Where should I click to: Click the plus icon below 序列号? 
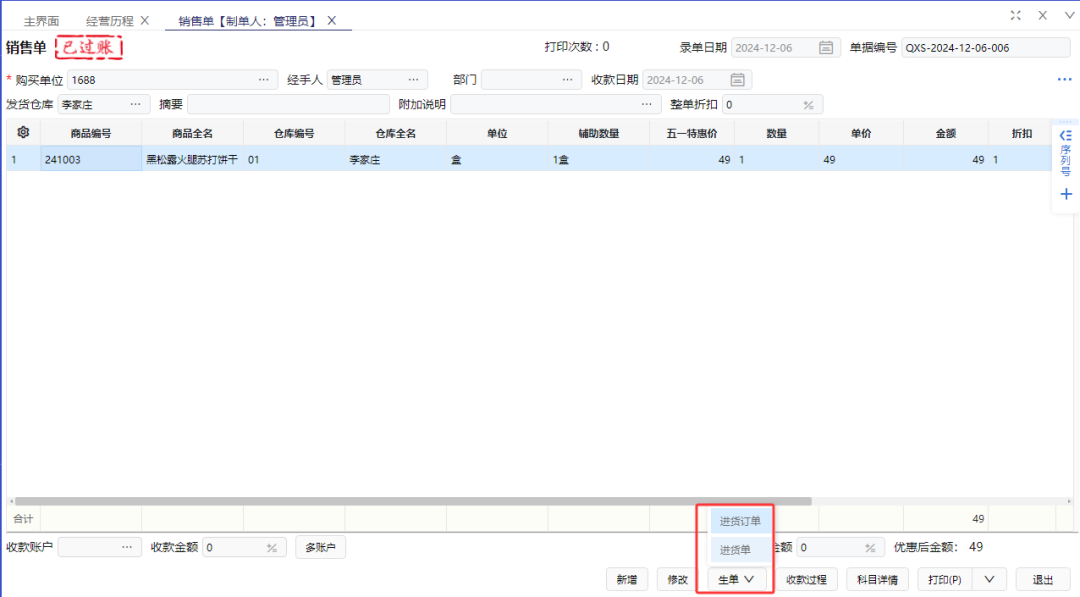pos(1064,194)
